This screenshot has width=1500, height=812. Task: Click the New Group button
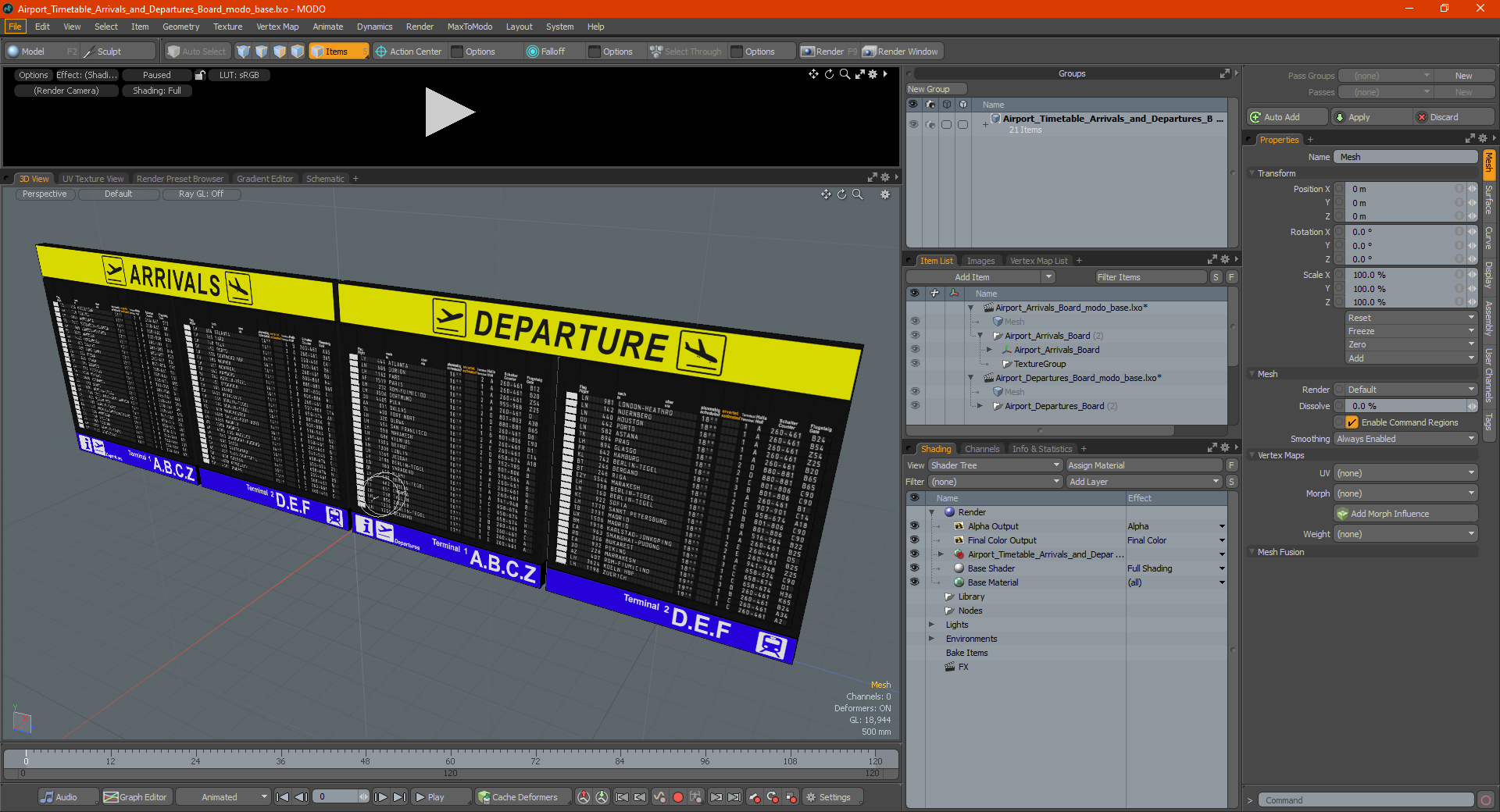tap(936, 89)
